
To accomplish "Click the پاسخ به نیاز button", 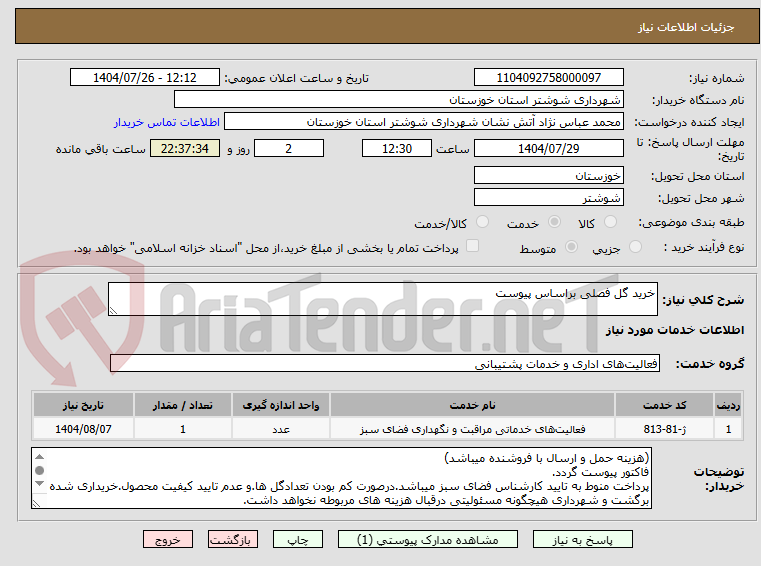I will (582, 539).
